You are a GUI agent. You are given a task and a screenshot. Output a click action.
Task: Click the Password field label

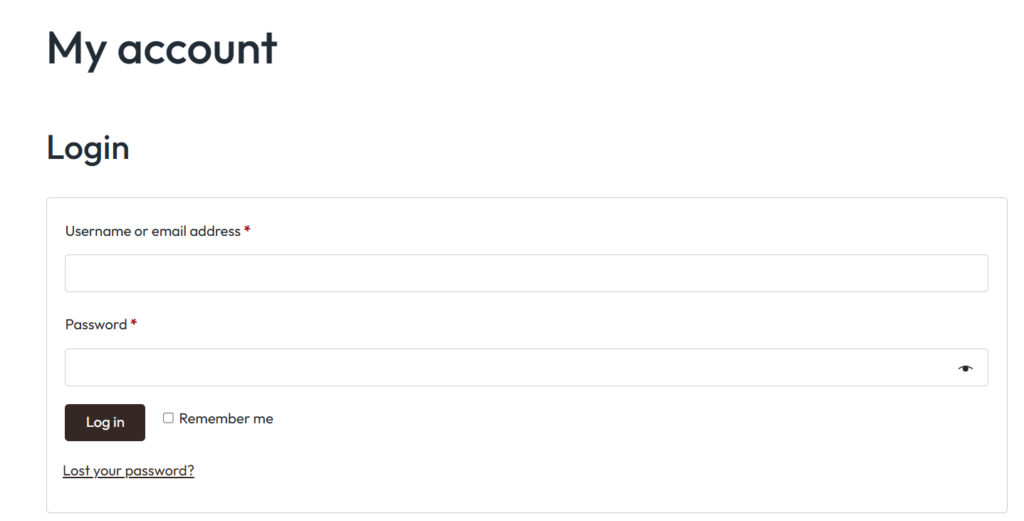pyautogui.click(x=96, y=324)
